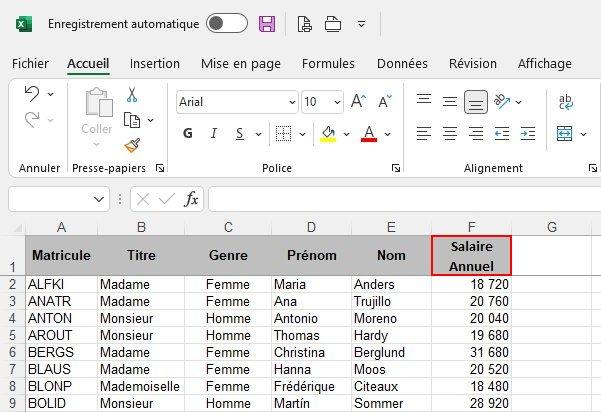Image resolution: width=601 pixels, height=412 pixels.
Task: Select the Salaire Annuel header cell
Action: pos(471,255)
